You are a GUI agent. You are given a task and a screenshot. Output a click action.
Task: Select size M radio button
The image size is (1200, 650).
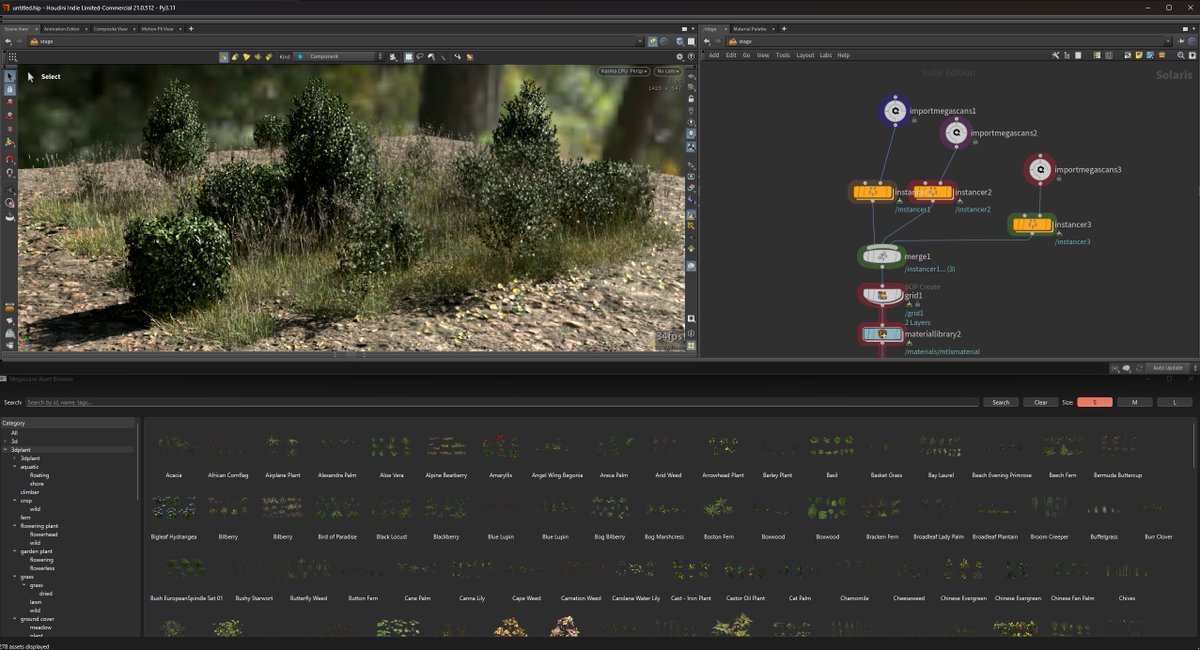pos(1134,402)
